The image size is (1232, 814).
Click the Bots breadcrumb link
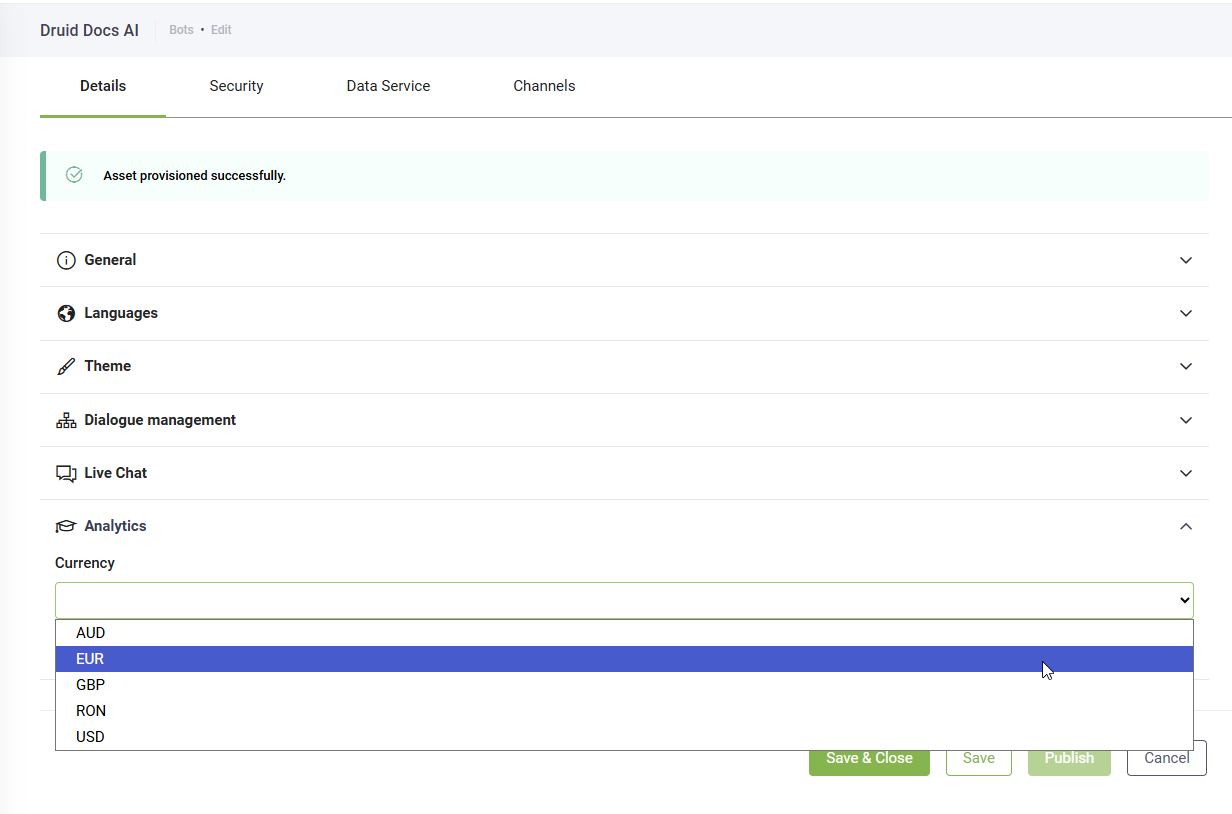(x=181, y=30)
